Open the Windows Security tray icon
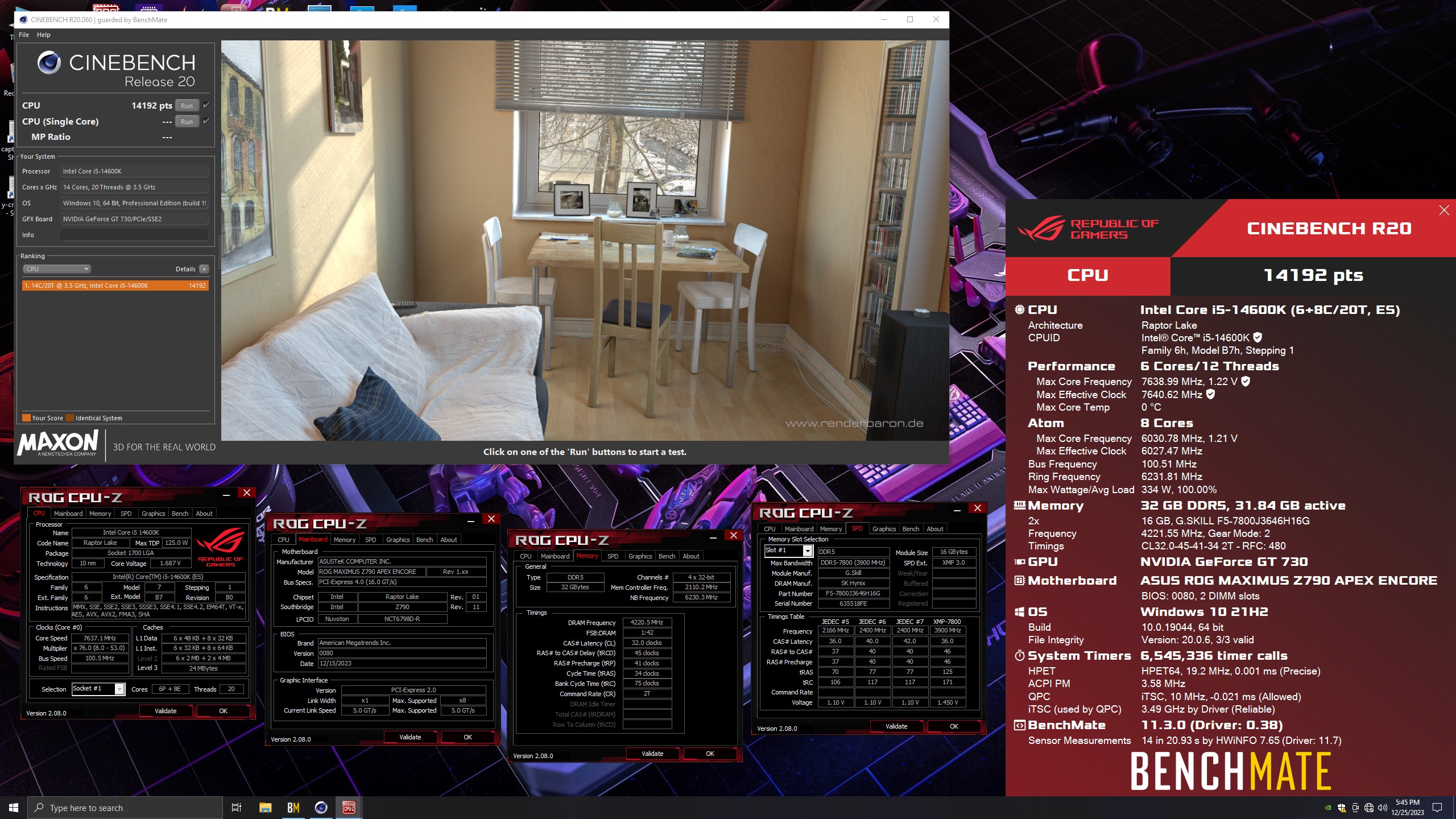 coord(1342,808)
